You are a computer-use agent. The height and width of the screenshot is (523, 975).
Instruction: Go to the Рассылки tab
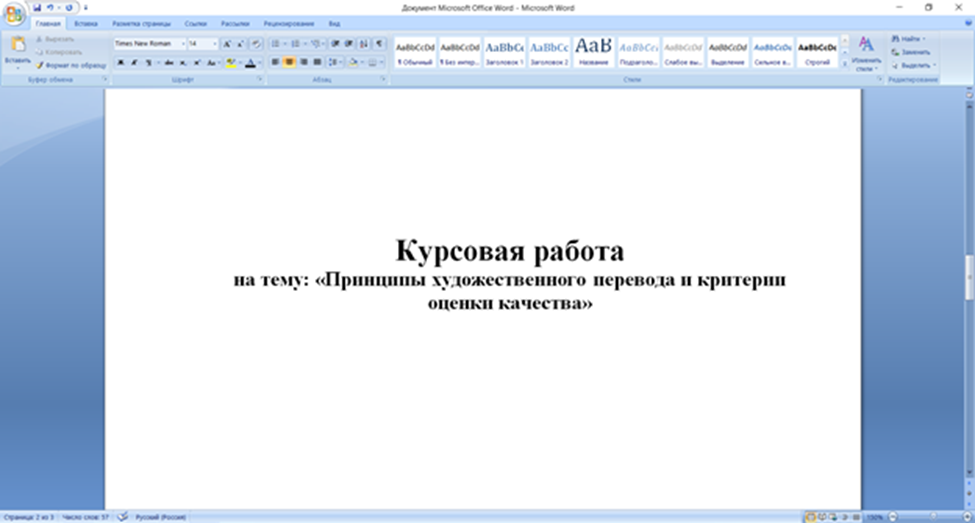point(235,24)
